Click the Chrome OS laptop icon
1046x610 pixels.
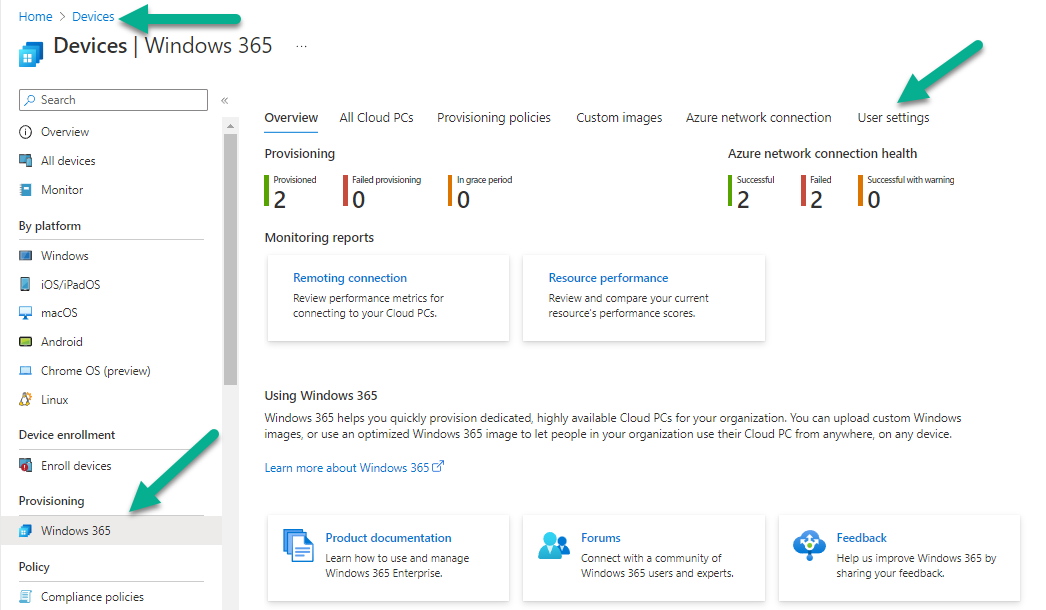(25, 370)
